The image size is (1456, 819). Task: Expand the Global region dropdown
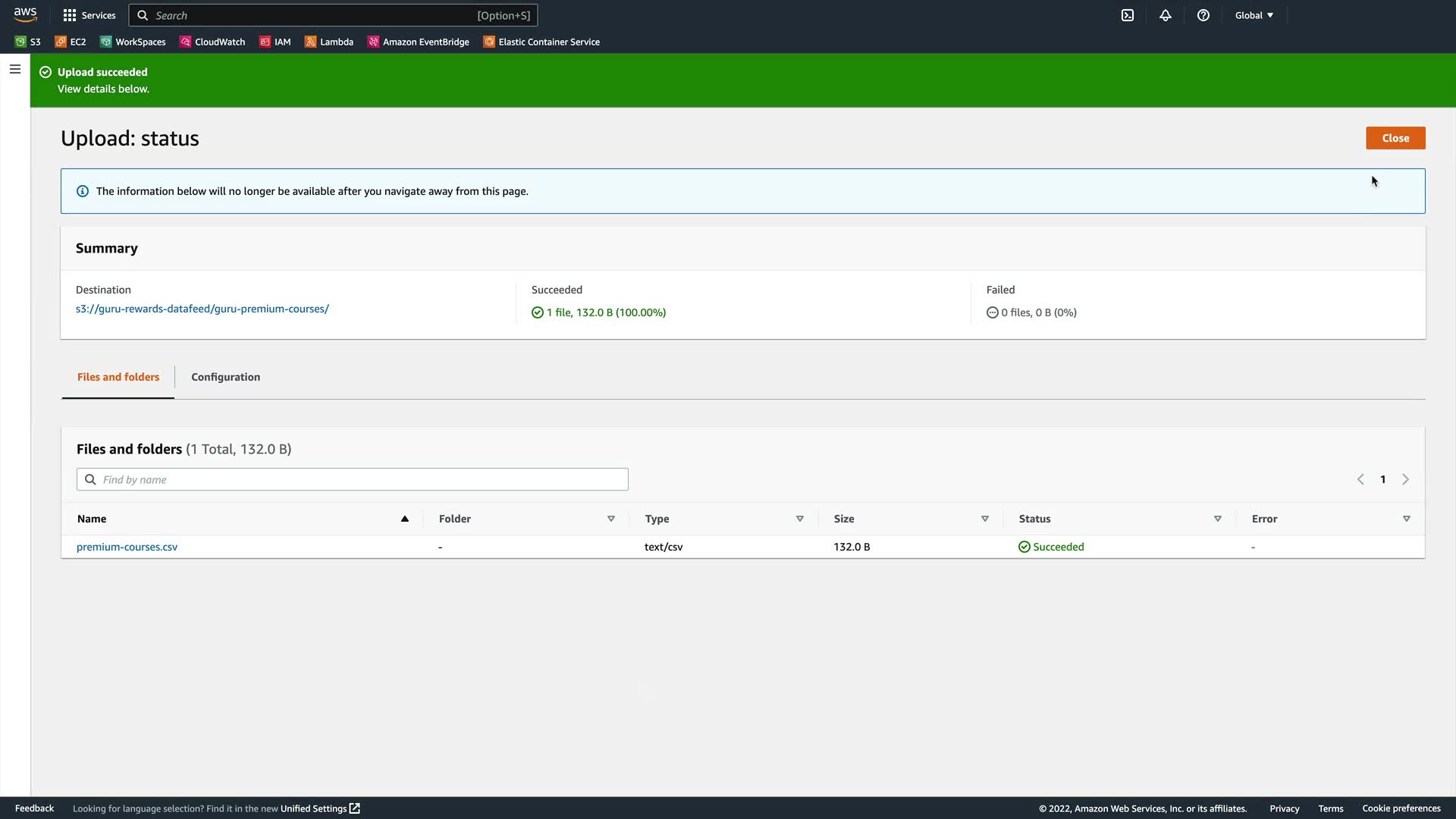point(1254,15)
